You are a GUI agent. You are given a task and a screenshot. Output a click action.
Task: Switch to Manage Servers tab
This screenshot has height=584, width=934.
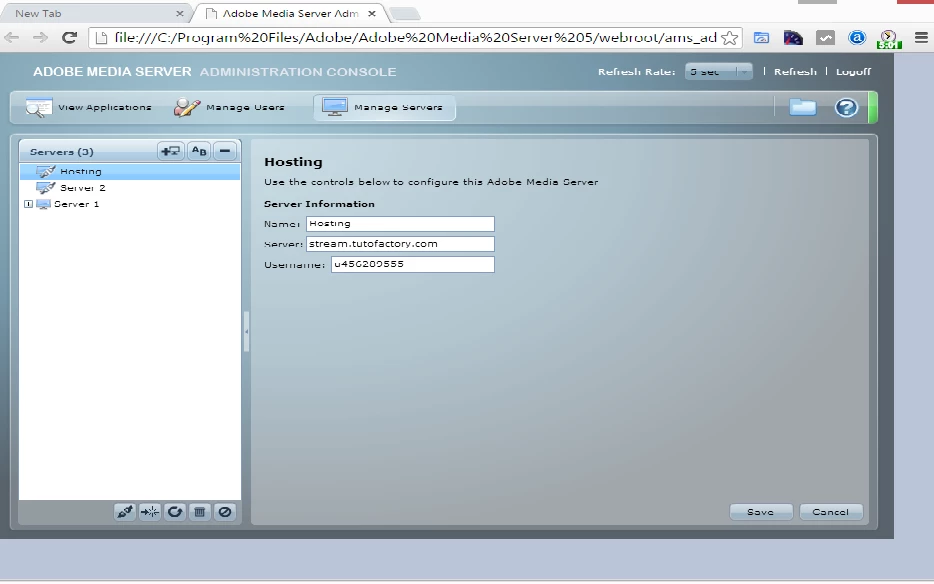pyautogui.click(x=384, y=108)
